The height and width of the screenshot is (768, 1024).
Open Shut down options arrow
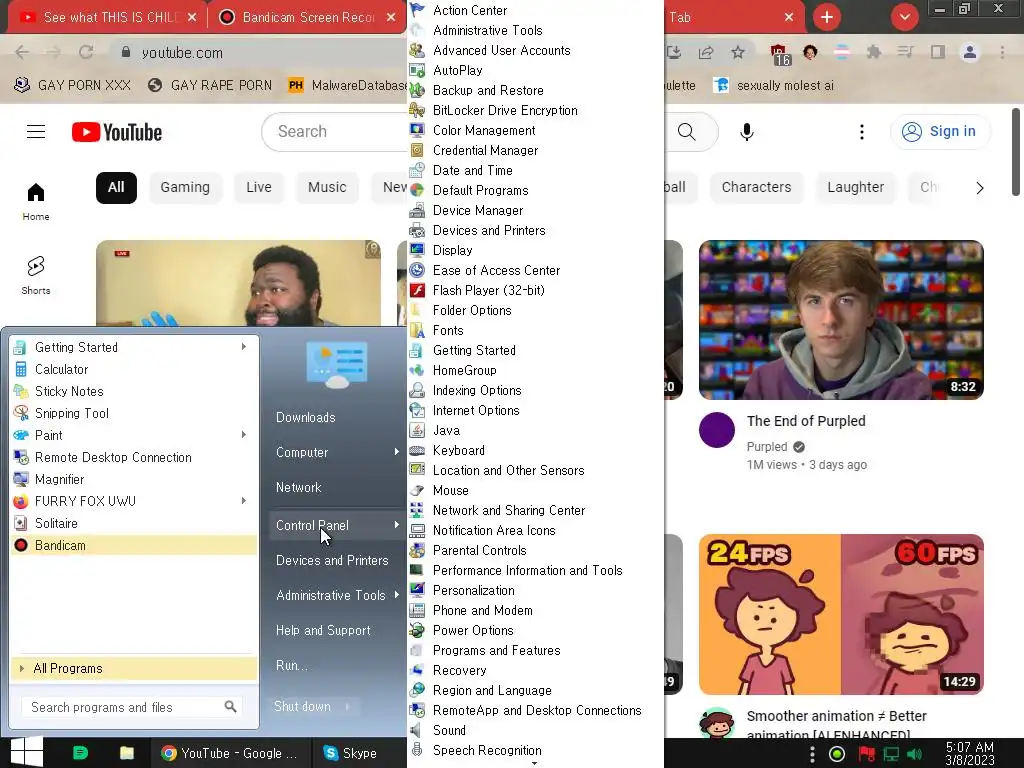pyautogui.click(x=347, y=707)
